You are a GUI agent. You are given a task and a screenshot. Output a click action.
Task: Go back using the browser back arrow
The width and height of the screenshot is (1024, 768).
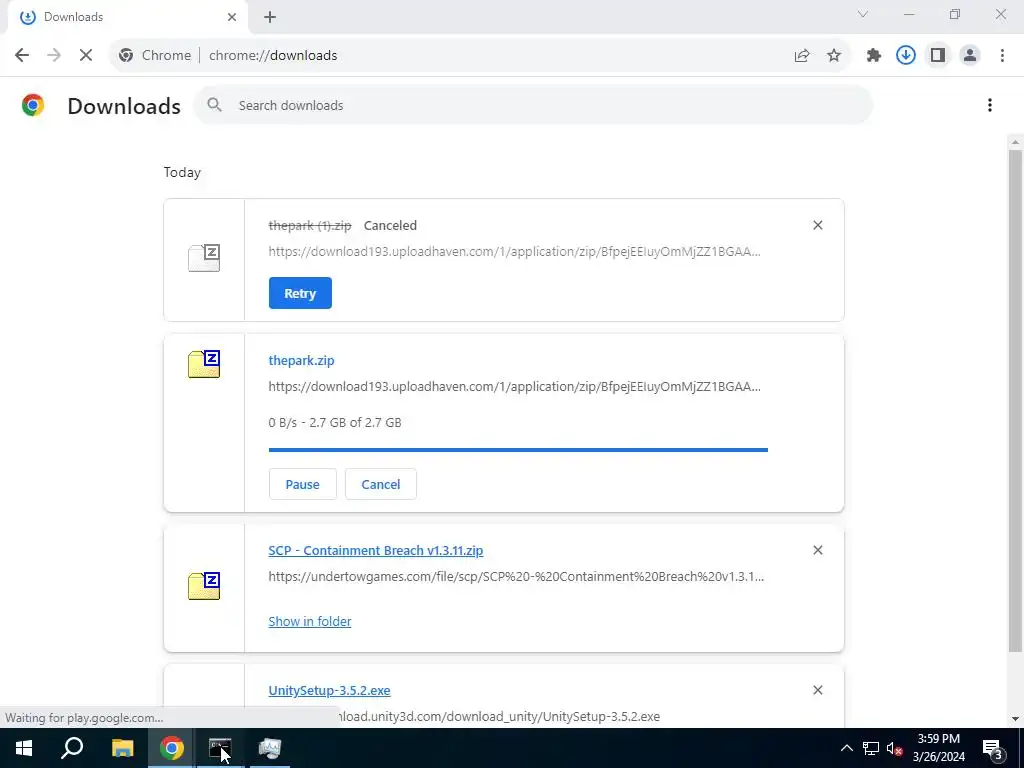[x=22, y=56]
